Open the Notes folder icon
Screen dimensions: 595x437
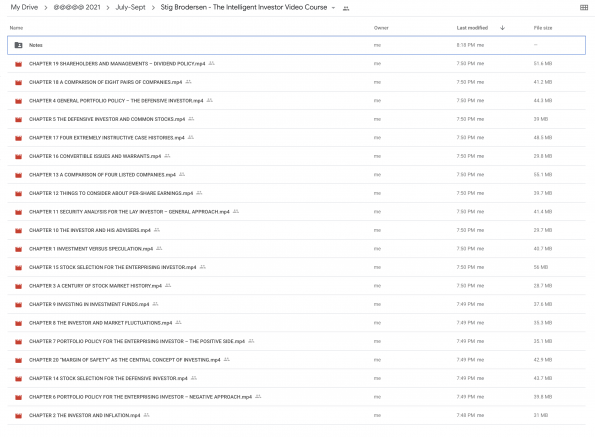[18, 45]
